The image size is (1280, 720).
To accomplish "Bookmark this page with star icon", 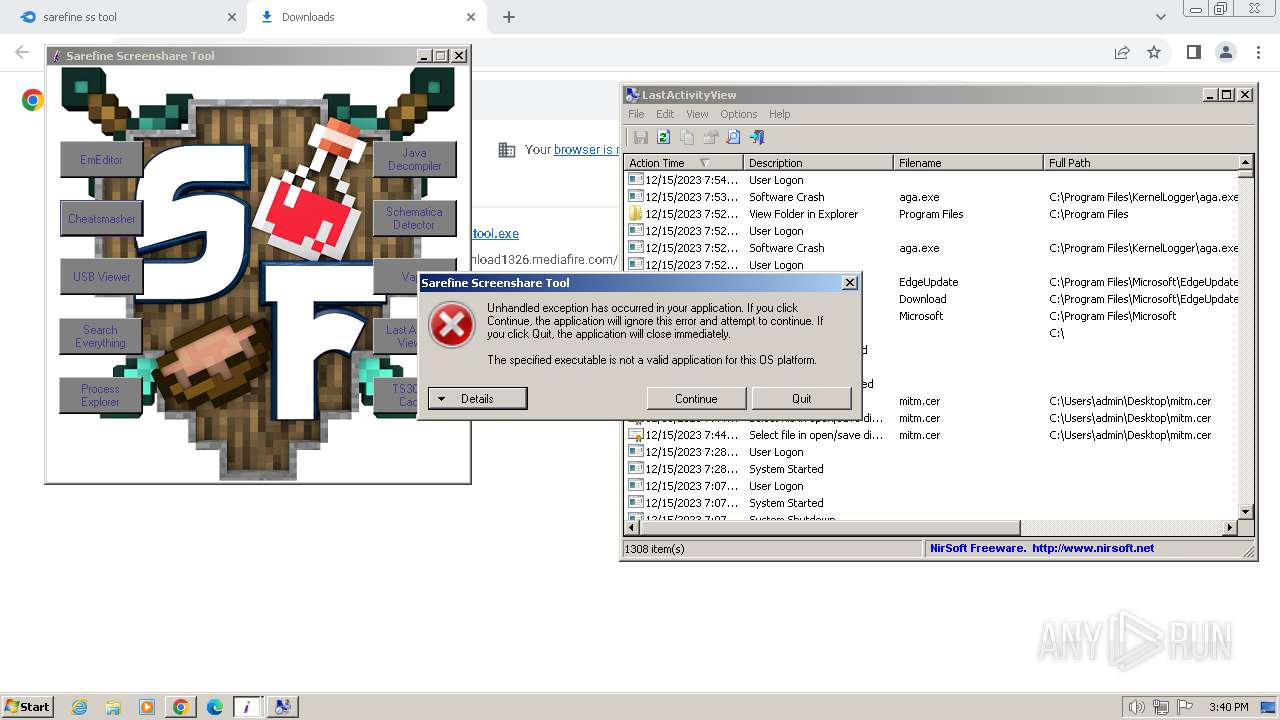I will (x=1154, y=52).
